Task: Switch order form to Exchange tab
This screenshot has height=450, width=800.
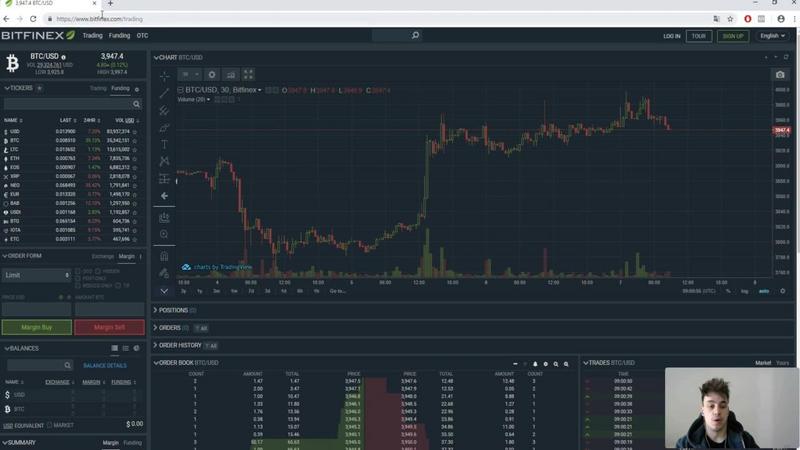Action: click(103, 257)
